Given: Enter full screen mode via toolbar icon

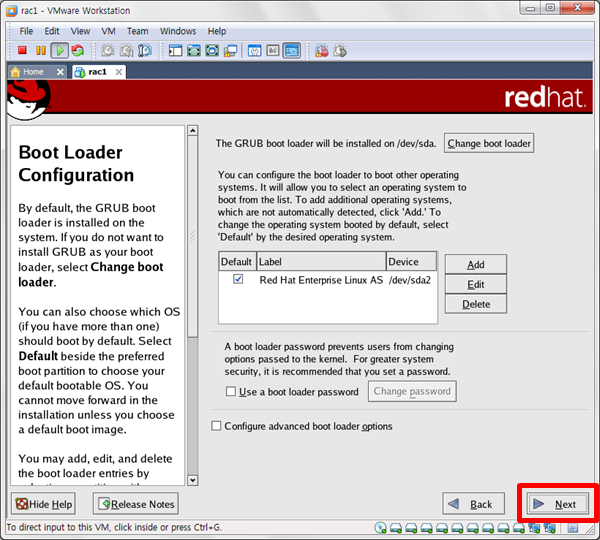Looking at the screenshot, I should (x=212, y=51).
